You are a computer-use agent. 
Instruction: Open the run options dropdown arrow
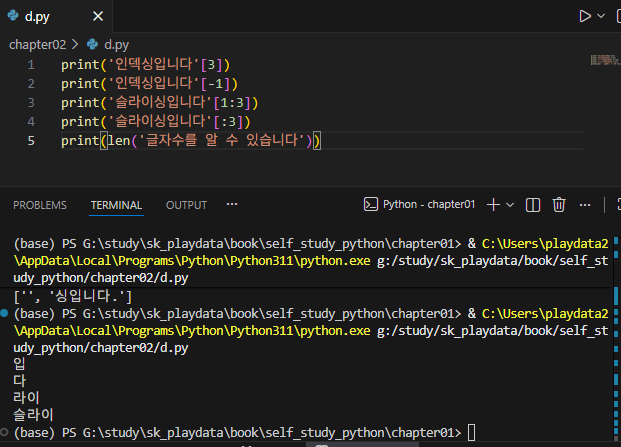click(601, 16)
